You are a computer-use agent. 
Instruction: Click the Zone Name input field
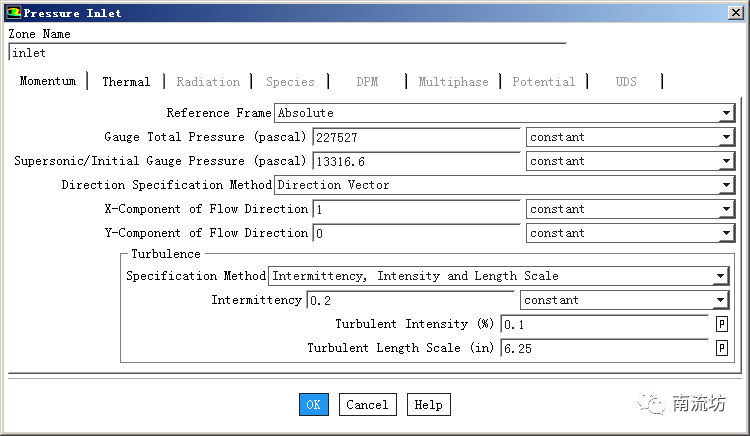coord(286,53)
